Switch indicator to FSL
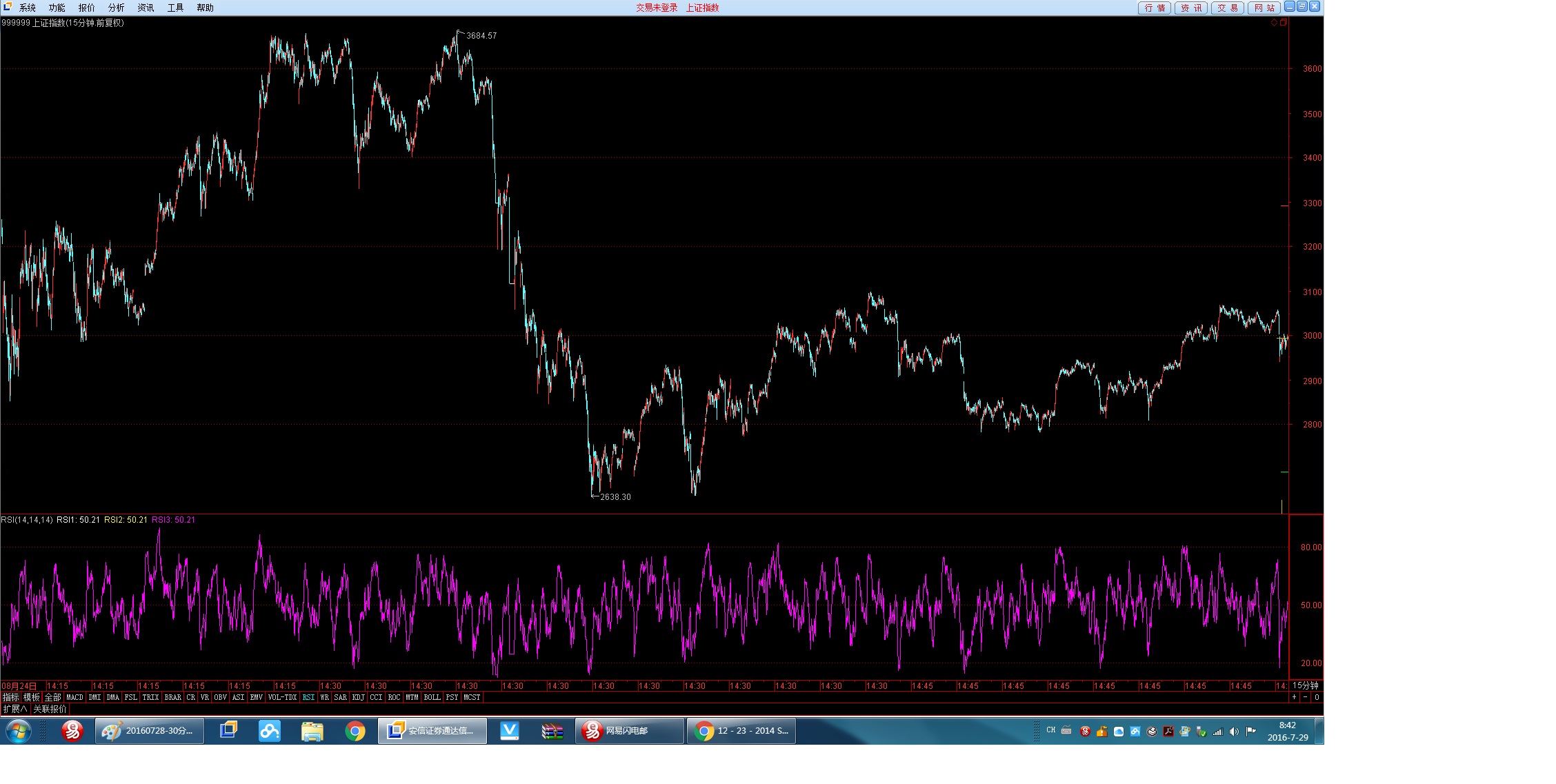This screenshot has height=784, width=1556. tap(131, 697)
